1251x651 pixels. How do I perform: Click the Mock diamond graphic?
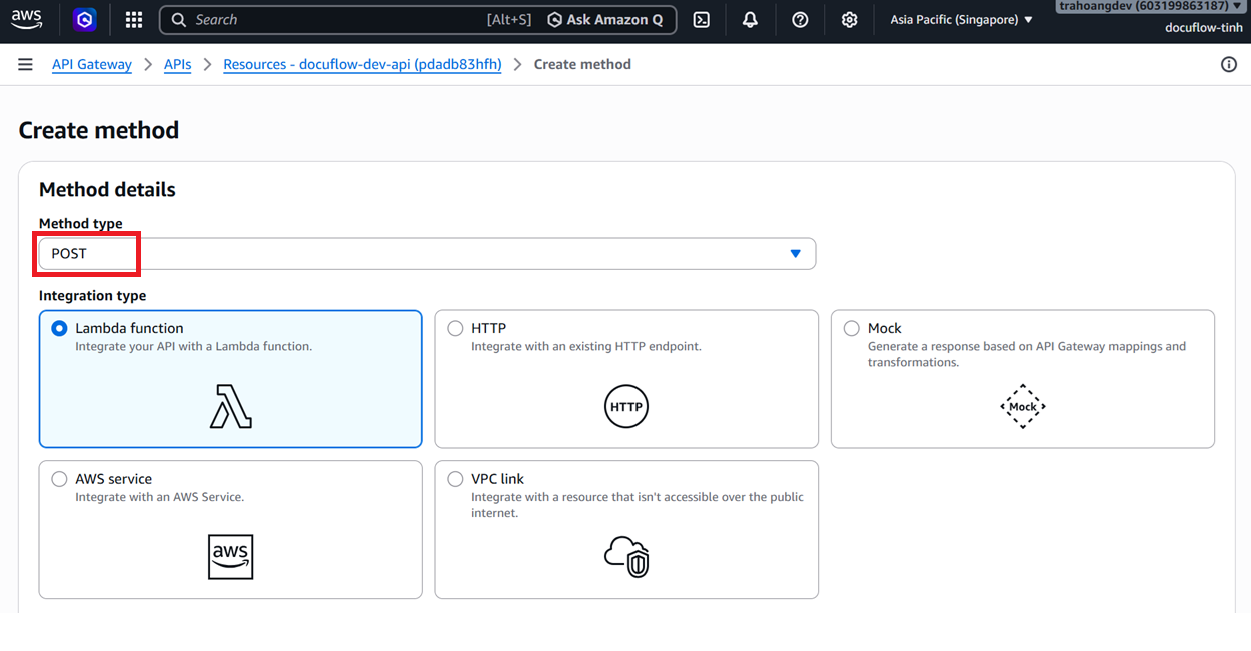pyautogui.click(x=1022, y=406)
